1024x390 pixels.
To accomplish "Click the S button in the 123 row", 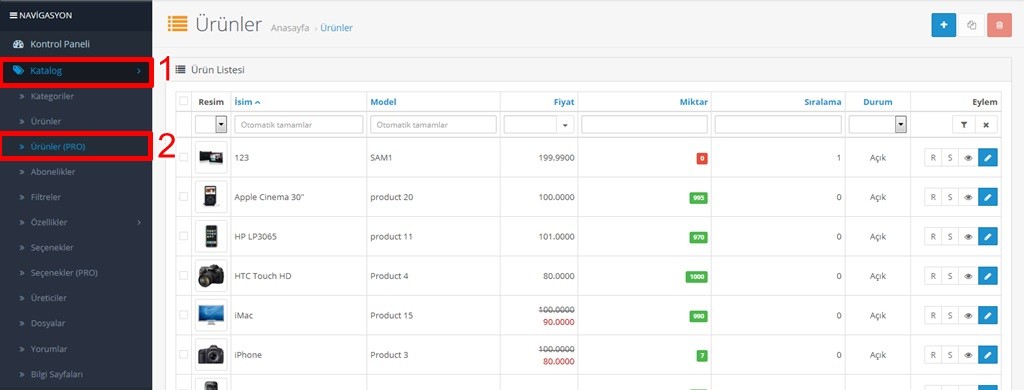I will pyautogui.click(x=950, y=157).
